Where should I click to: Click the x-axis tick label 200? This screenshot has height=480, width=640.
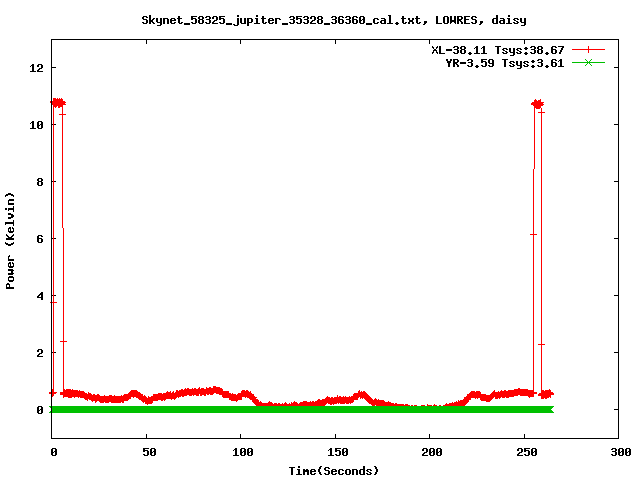point(431,452)
